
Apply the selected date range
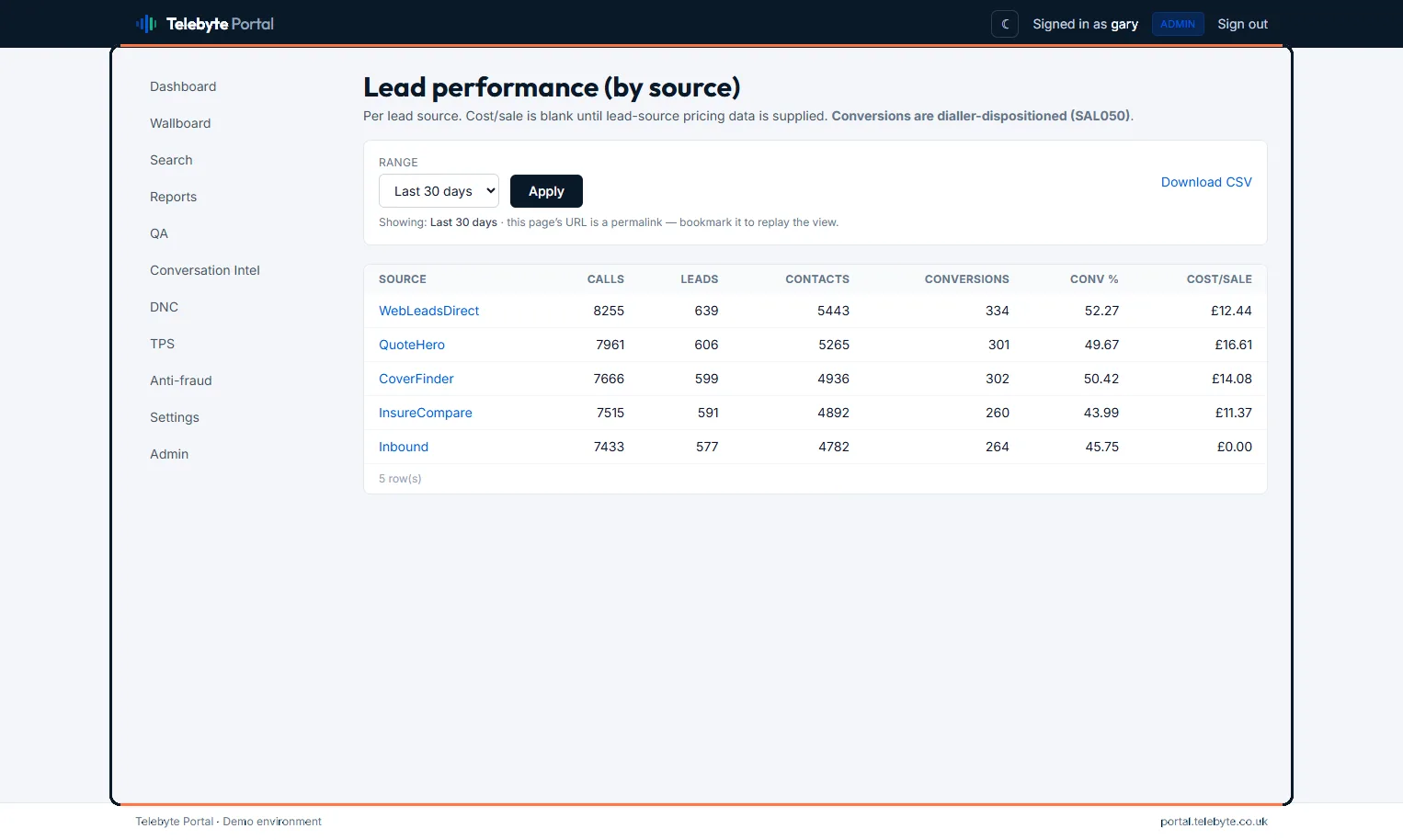click(x=546, y=191)
